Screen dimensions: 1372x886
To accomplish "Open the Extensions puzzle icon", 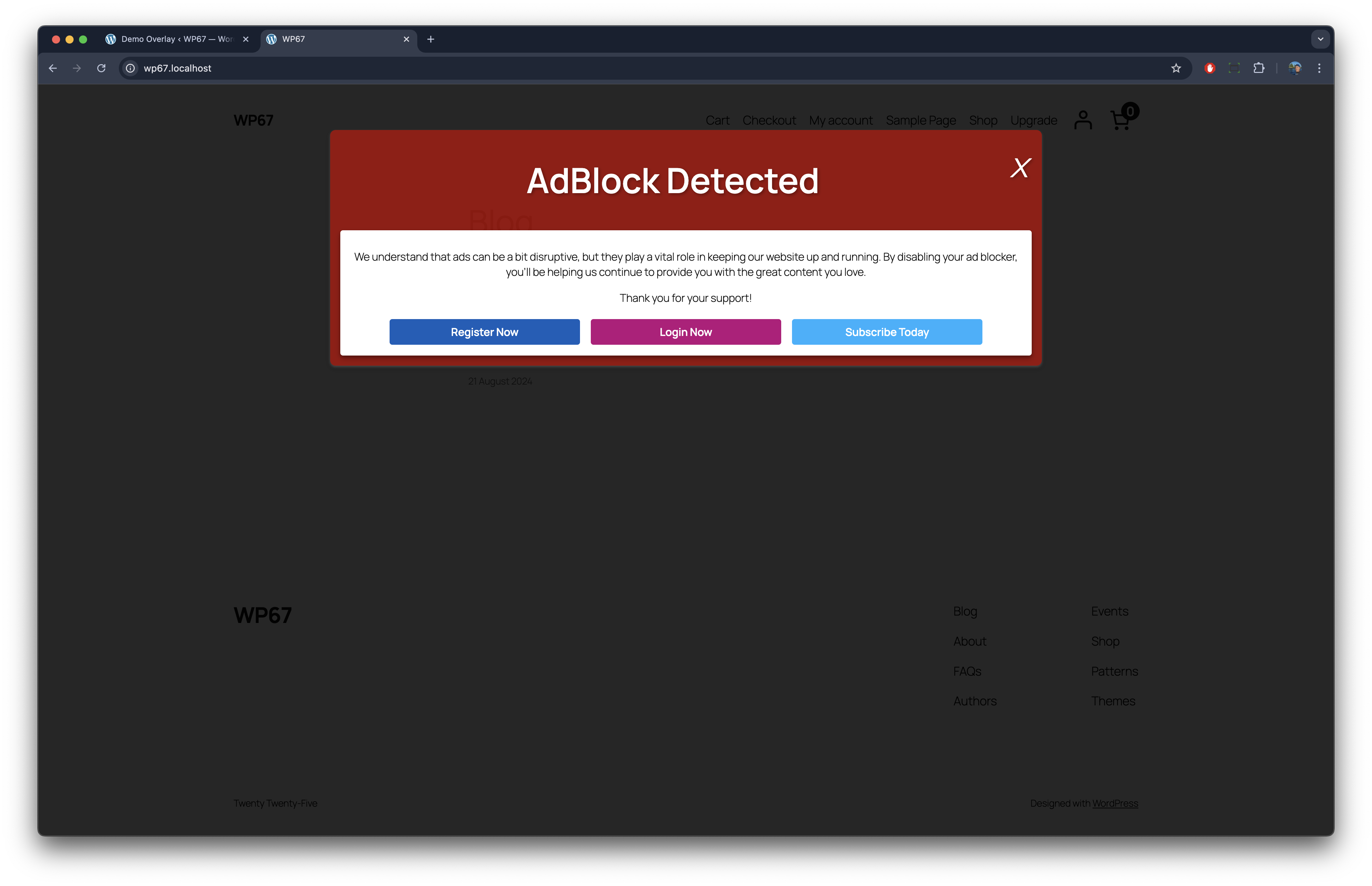I will [x=1259, y=69].
